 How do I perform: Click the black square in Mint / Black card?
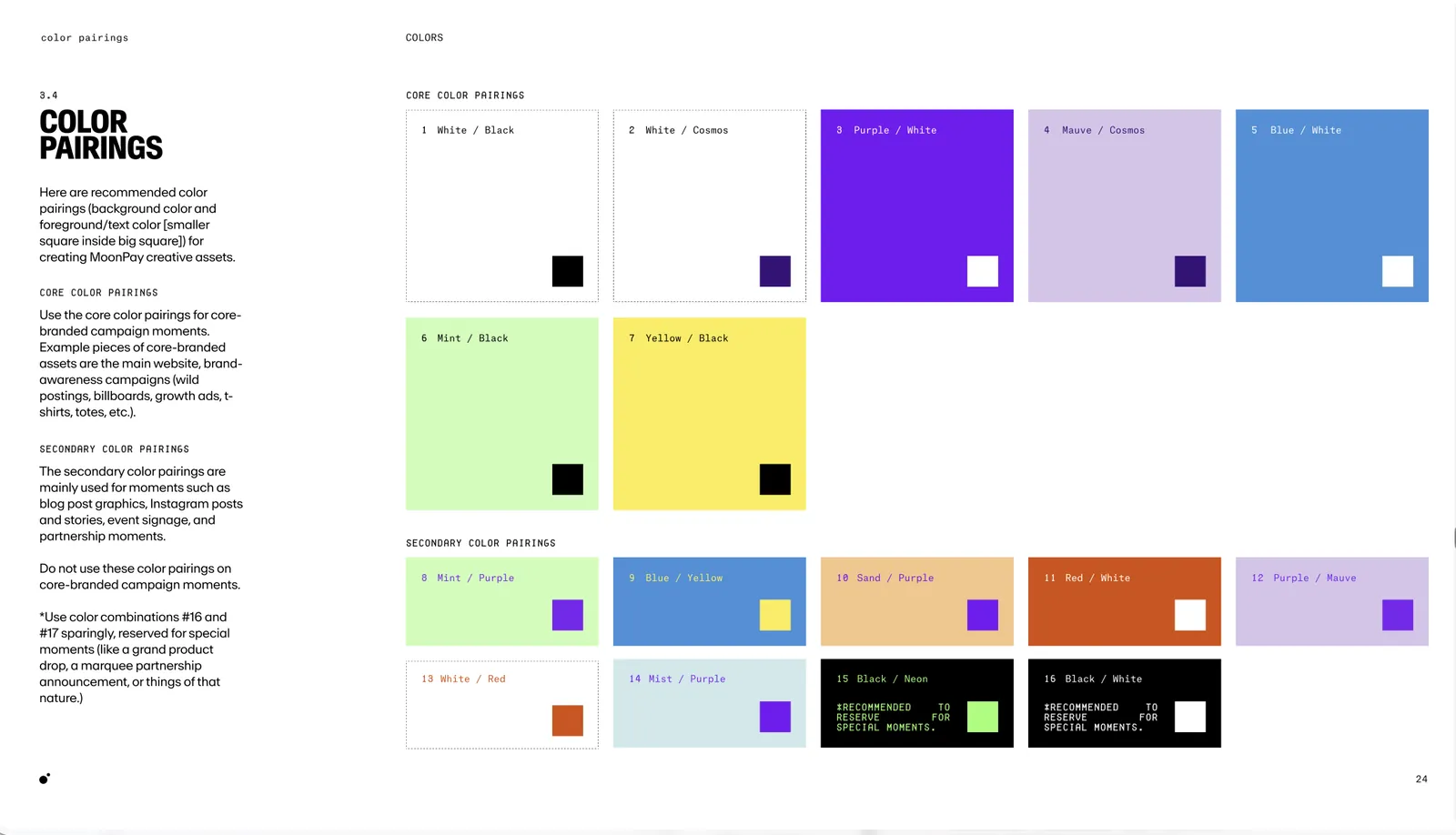(x=568, y=479)
